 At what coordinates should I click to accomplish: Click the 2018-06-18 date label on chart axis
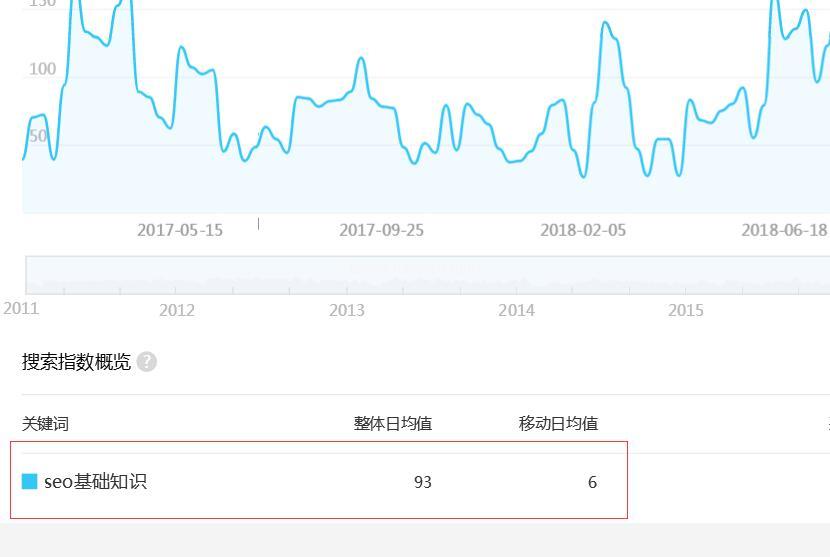click(x=784, y=230)
